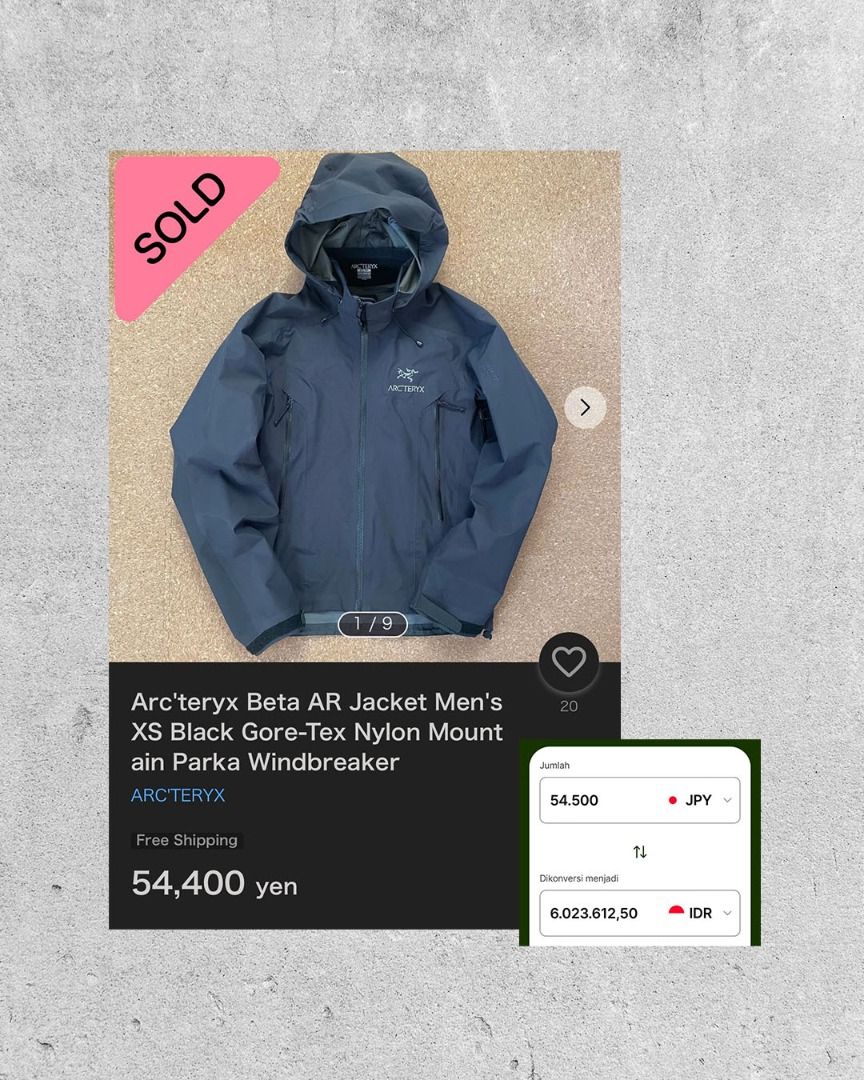Click the Japan flag dot beside JPY
864x1080 pixels.
(x=672, y=800)
